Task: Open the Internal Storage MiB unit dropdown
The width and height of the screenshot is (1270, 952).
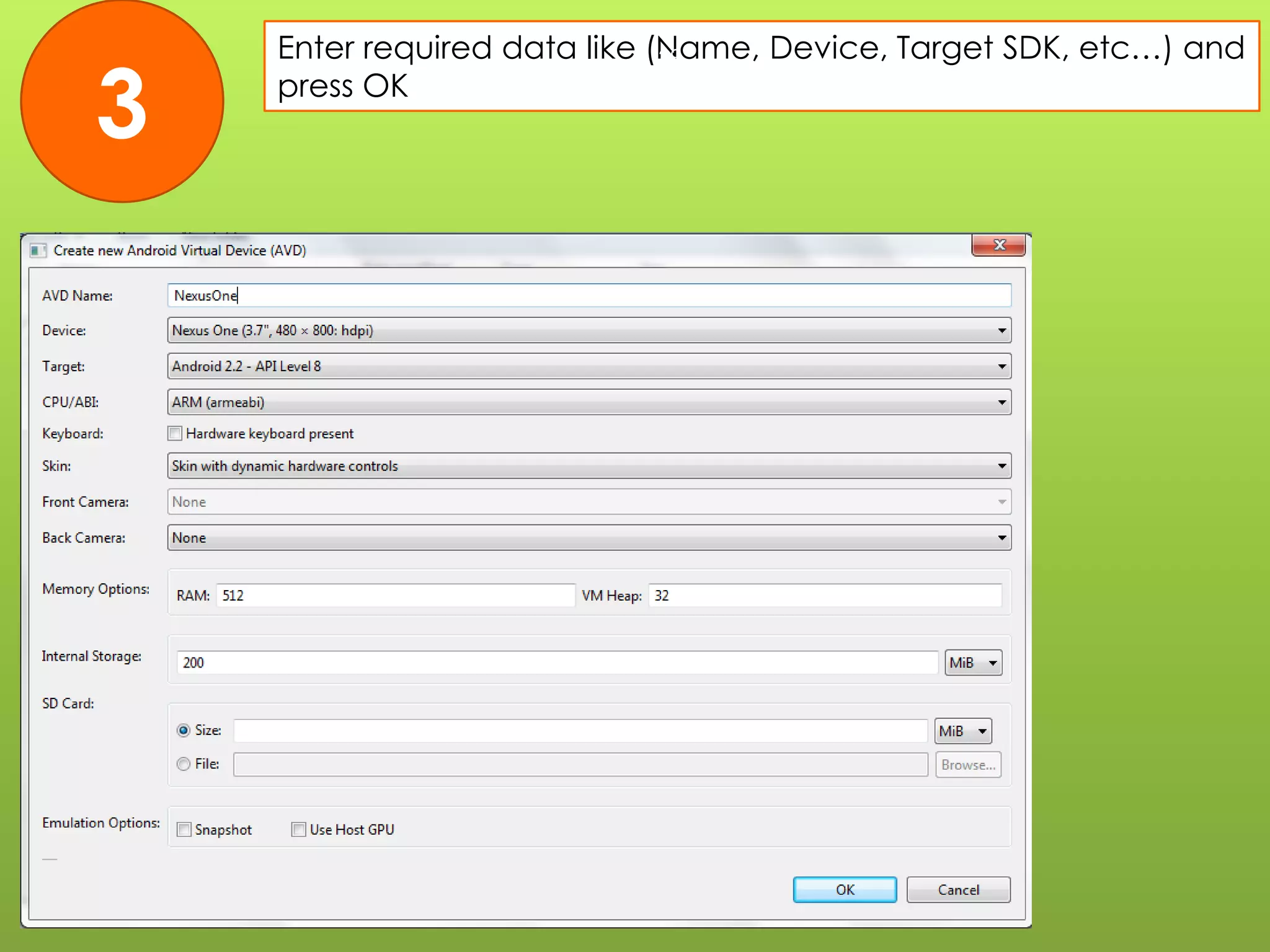Action: [x=973, y=663]
